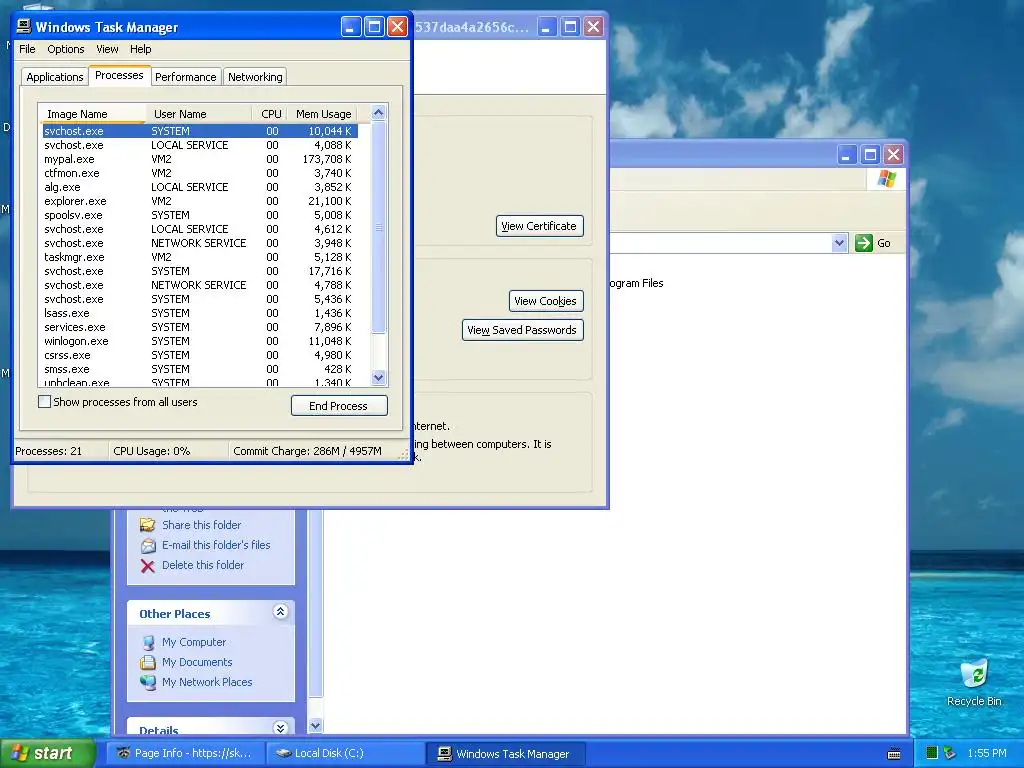1024x768 pixels.
Task: Select the smss.exe process row
Action: pyautogui.click(x=200, y=370)
